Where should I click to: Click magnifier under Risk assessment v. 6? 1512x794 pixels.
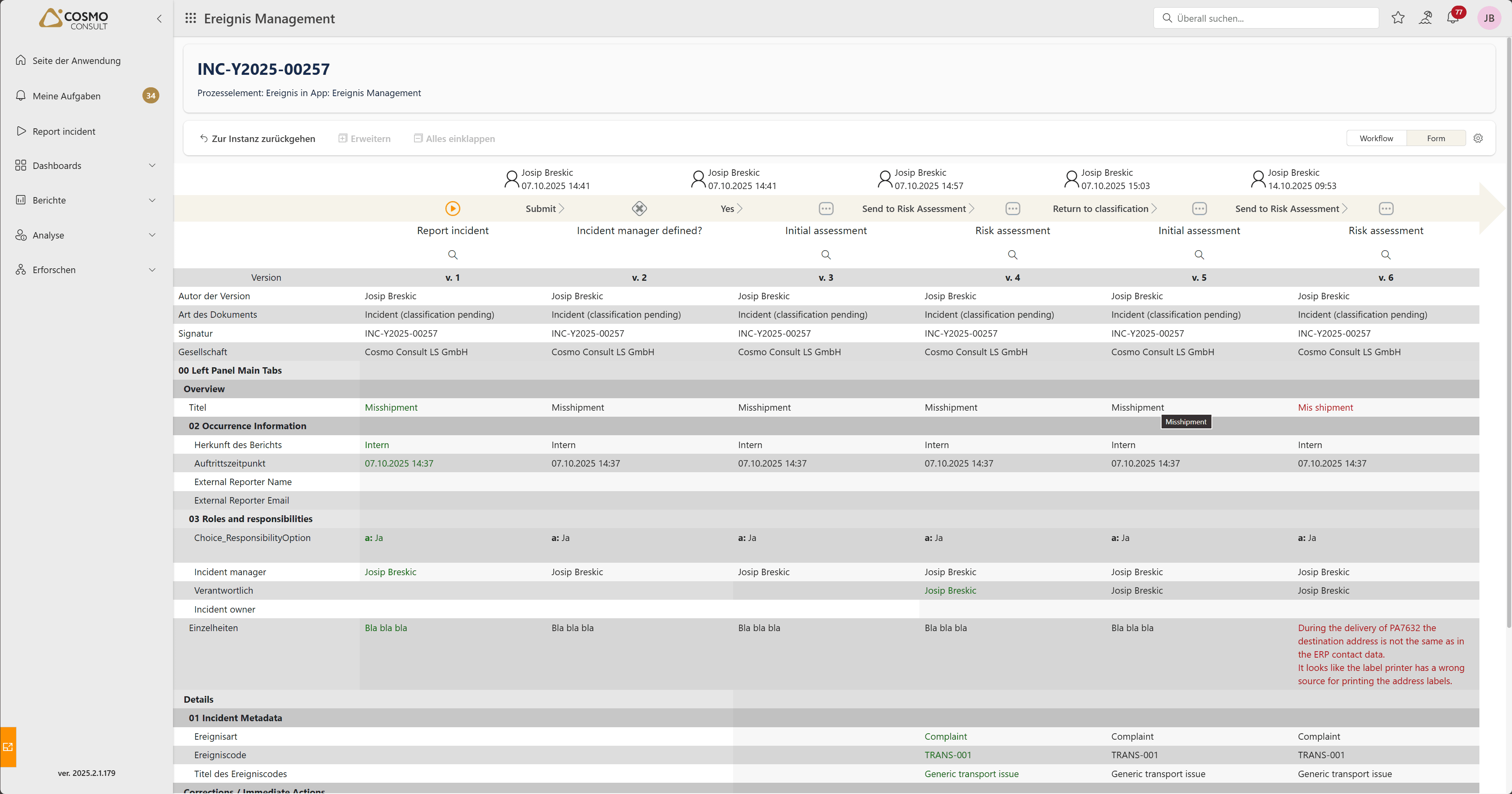click(x=1386, y=255)
